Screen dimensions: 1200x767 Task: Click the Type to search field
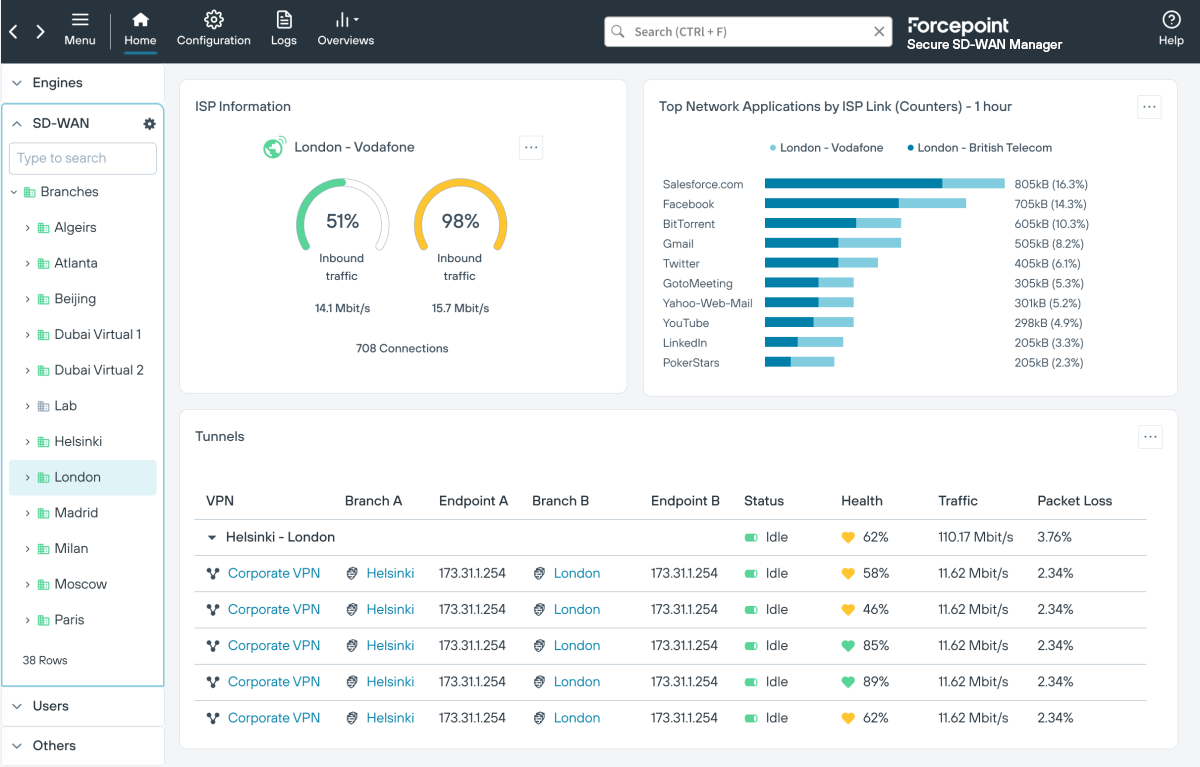tap(83, 158)
